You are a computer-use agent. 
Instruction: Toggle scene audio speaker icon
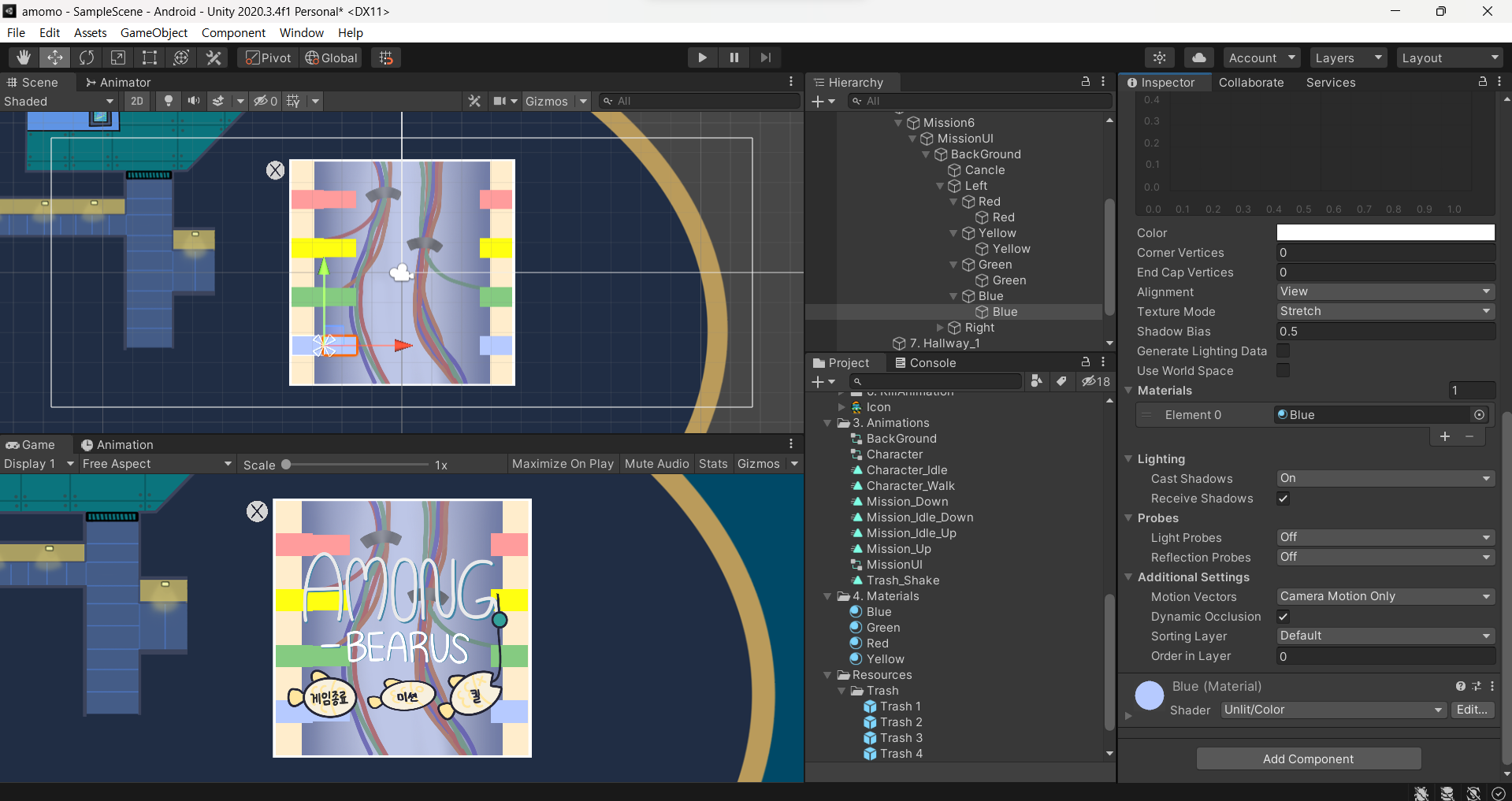coord(193,101)
